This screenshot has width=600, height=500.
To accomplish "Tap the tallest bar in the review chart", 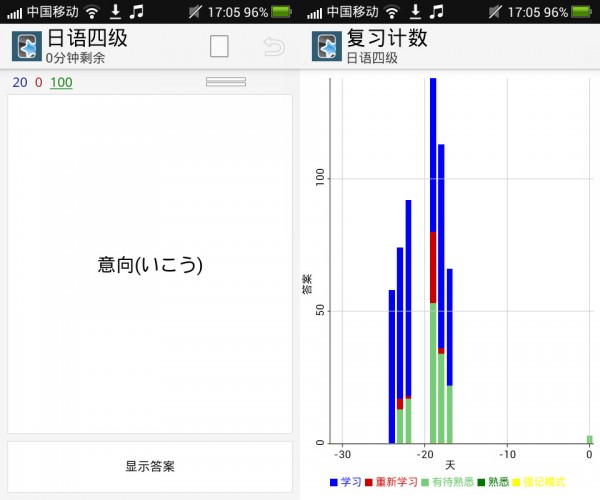I will pyautogui.click(x=433, y=261).
